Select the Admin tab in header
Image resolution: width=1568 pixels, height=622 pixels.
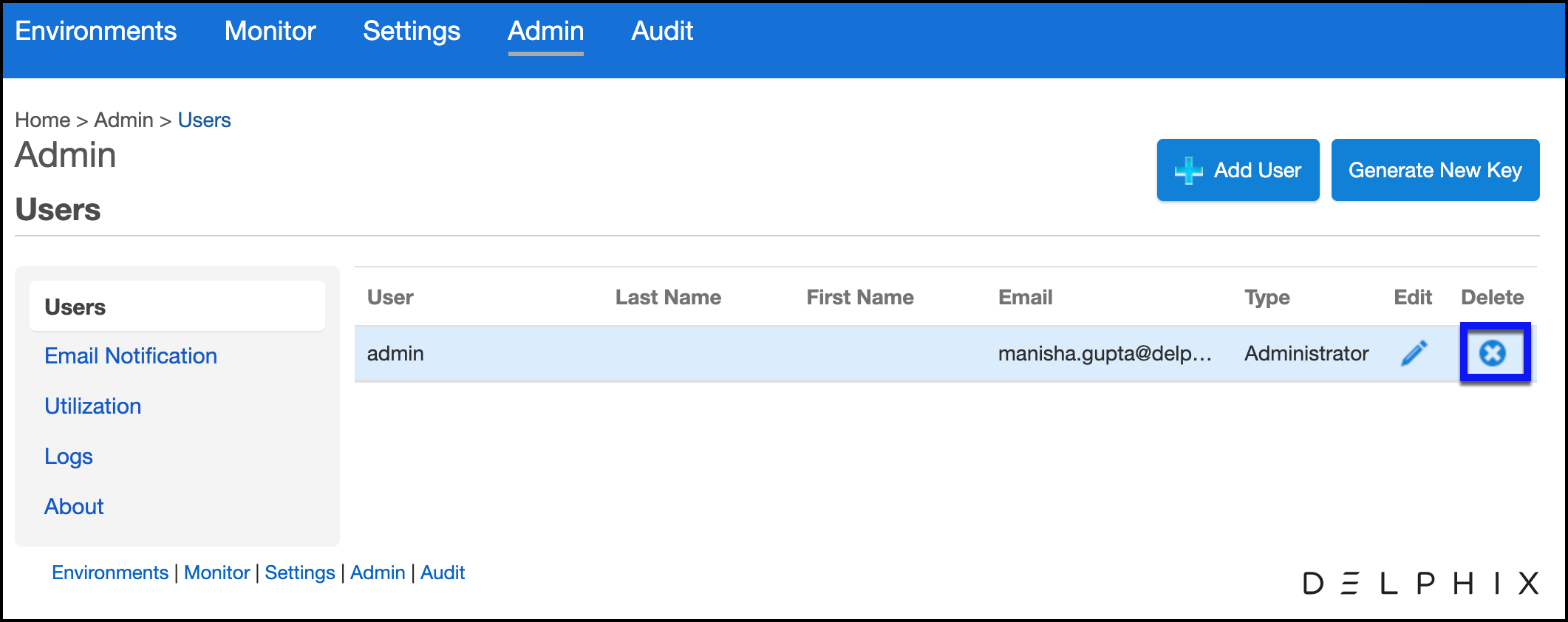[x=545, y=31]
